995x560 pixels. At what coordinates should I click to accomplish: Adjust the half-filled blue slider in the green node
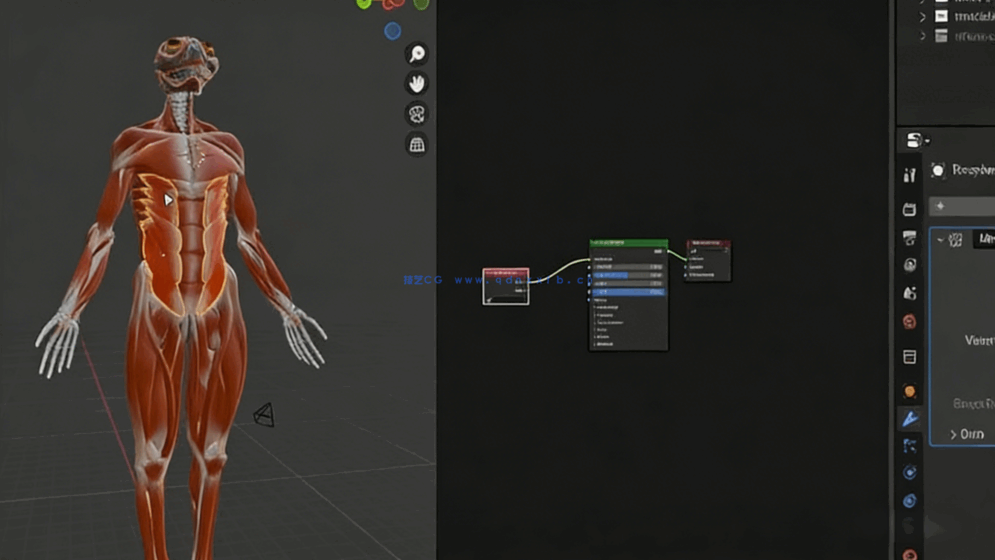pyautogui.click(x=628, y=276)
